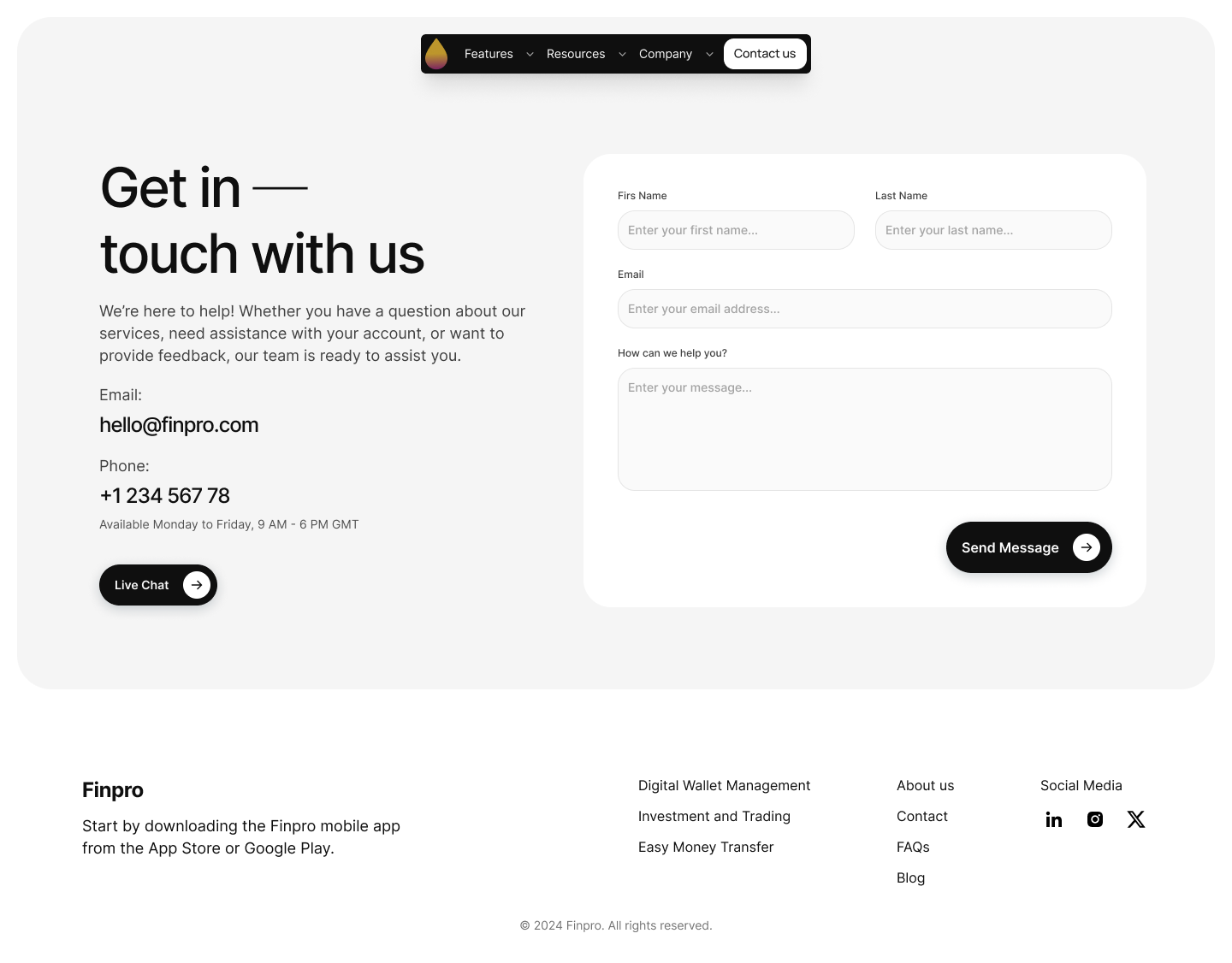Open the Instagram social media icon
Viewport: 1232px width, 963px height.
click(1095, 819)
